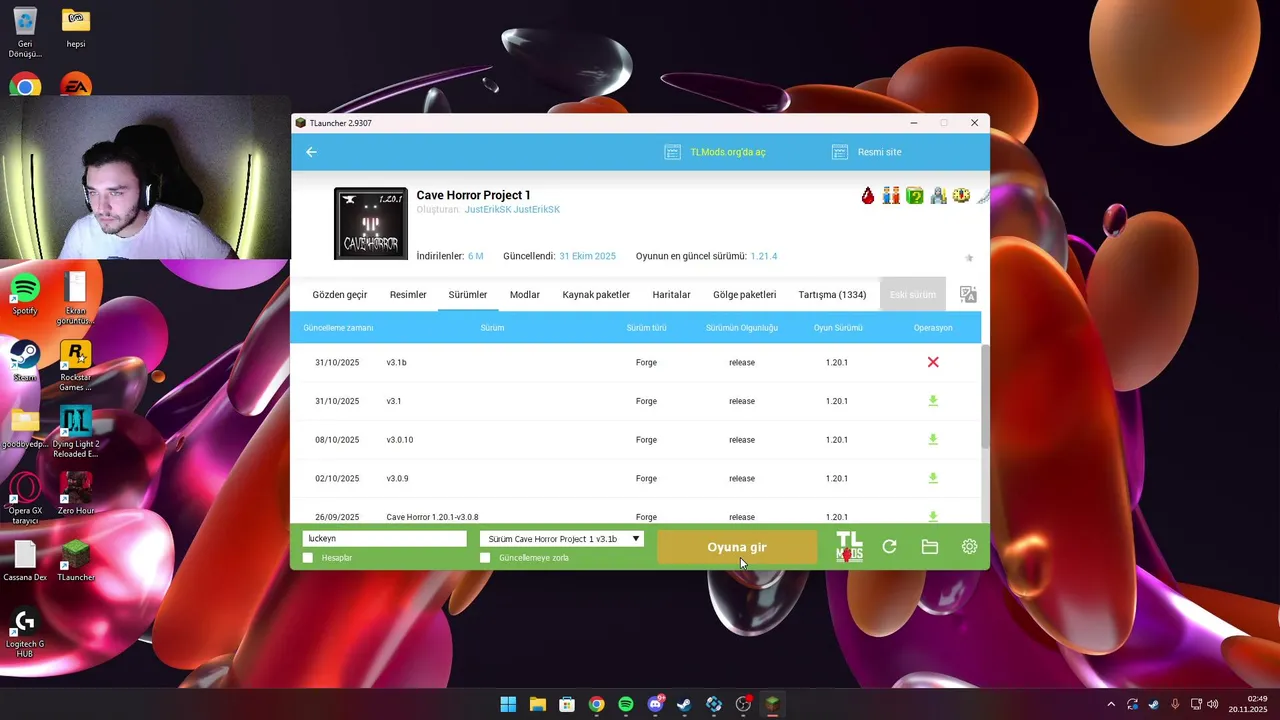Screen dimensions: 1280x720
Task: Click Windows Start button in taskbar
Action: tap(508, 704)
